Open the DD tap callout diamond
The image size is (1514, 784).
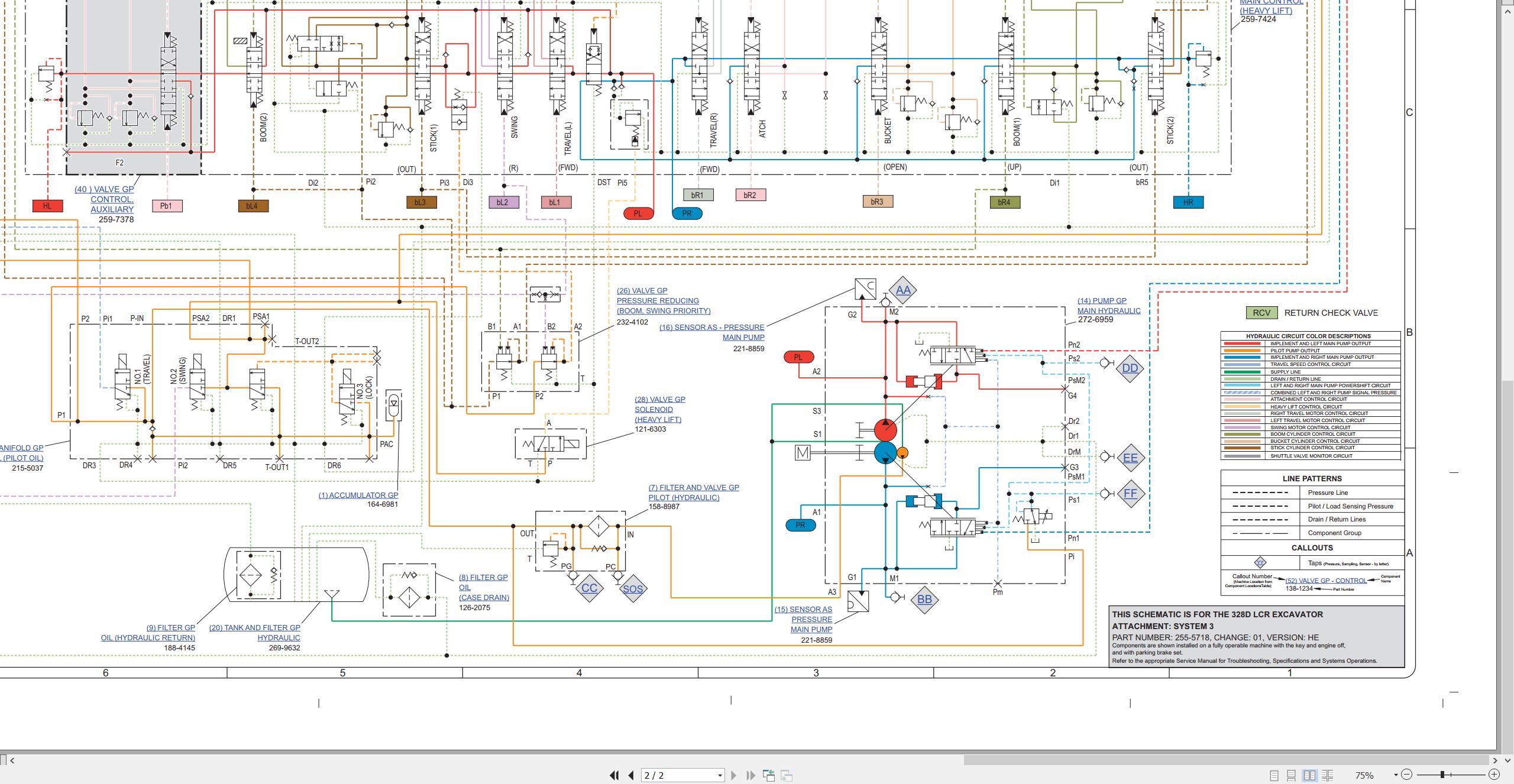tap(1130, 368)
